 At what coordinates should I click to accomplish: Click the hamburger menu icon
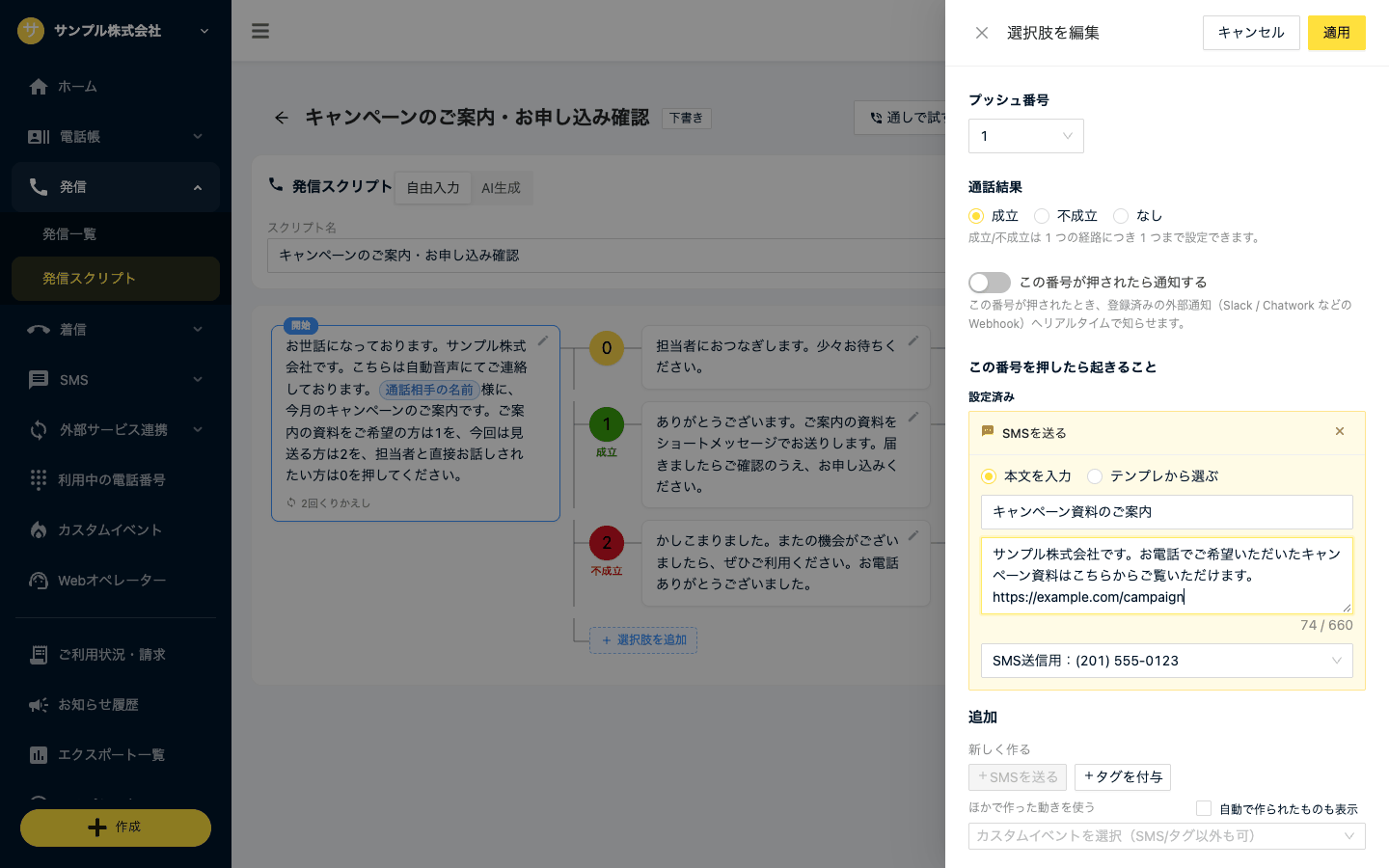(x=260, y=31)
